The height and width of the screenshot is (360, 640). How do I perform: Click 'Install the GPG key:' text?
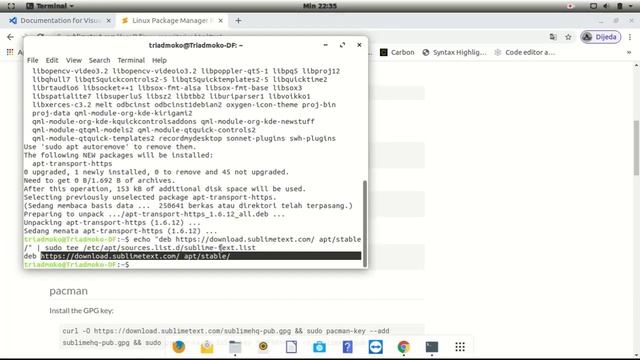(82, 311)
